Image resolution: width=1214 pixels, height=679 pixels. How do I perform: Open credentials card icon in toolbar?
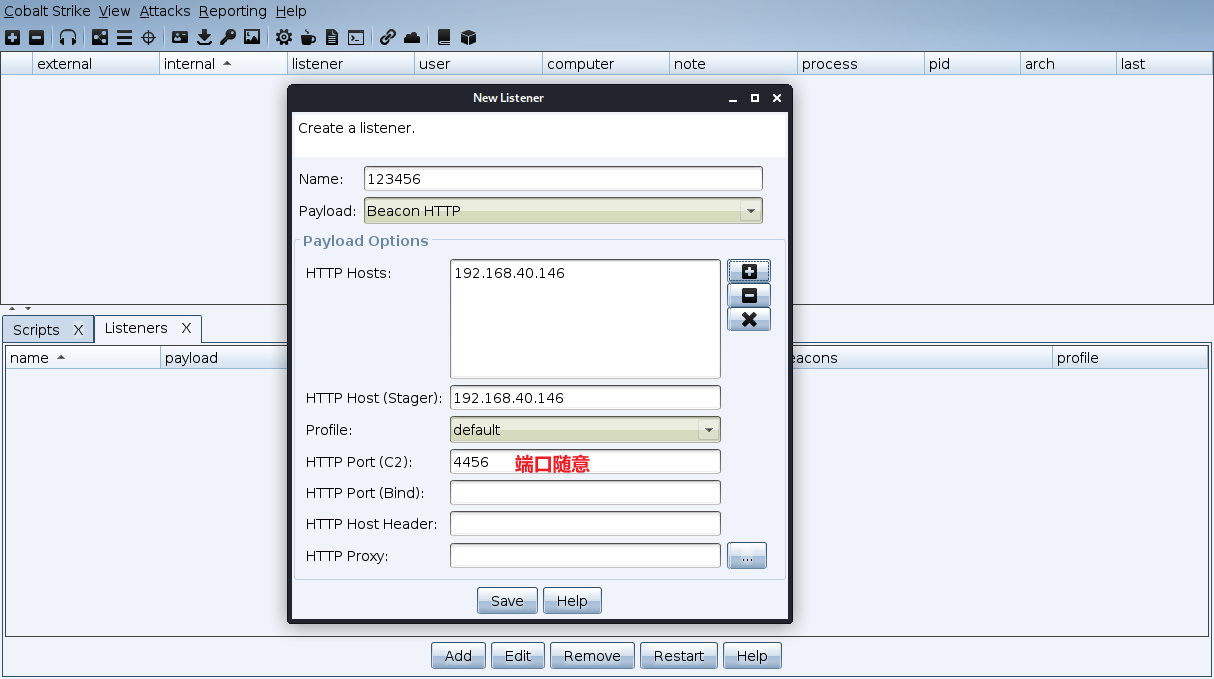coord(180,38)
